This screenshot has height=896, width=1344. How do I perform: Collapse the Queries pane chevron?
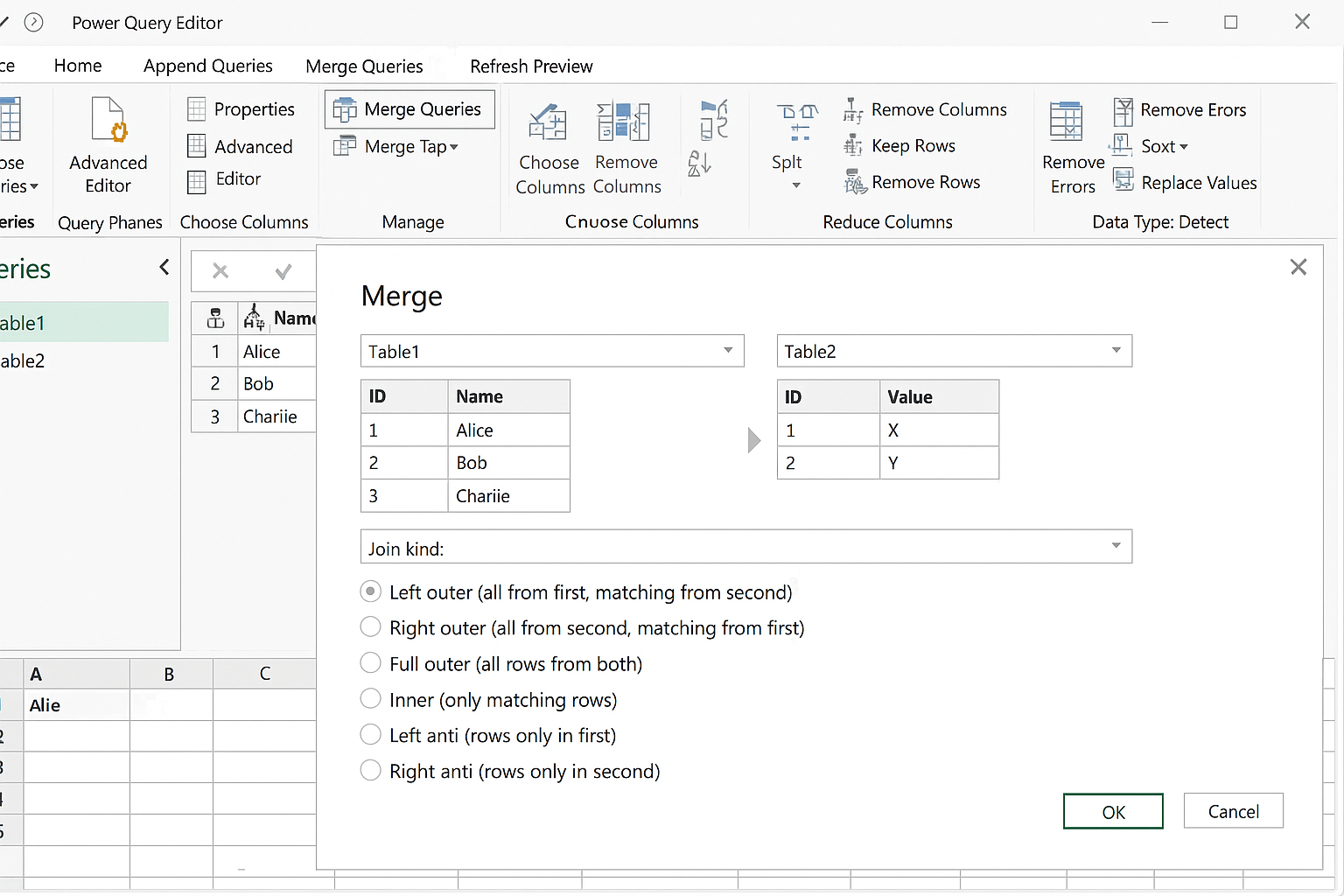[x=164, y=267]
